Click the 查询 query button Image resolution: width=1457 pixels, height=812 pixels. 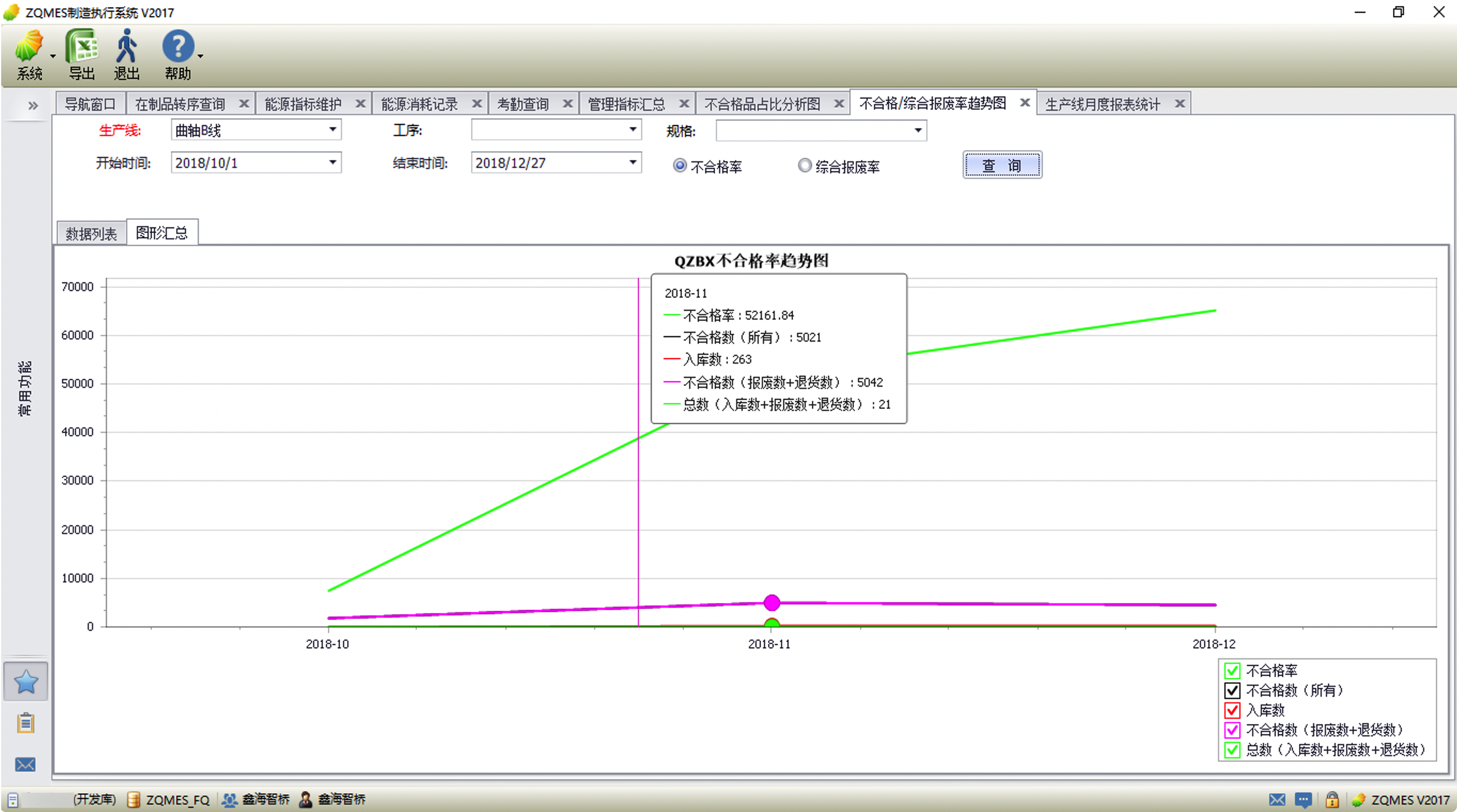point(1002,165)
